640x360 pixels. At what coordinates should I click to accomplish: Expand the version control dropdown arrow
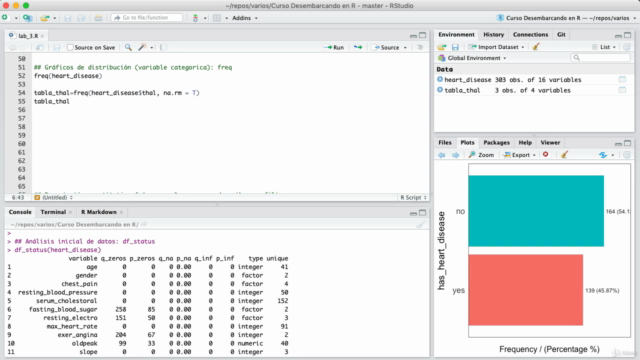point(205,18)
